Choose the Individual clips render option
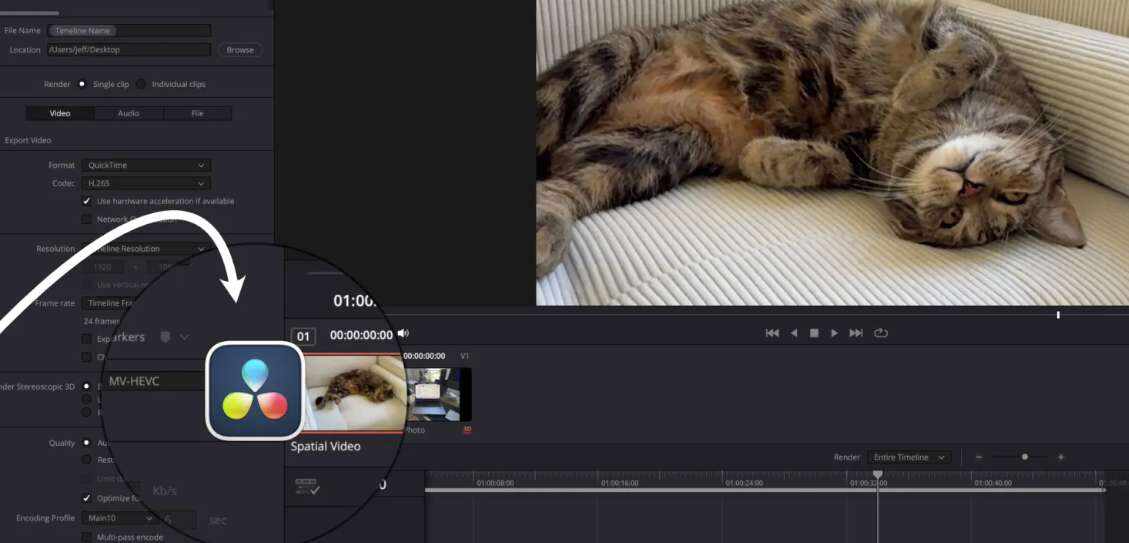This screenshot has width=1129, height=543. pyautogui.click(x=141, y=84)
